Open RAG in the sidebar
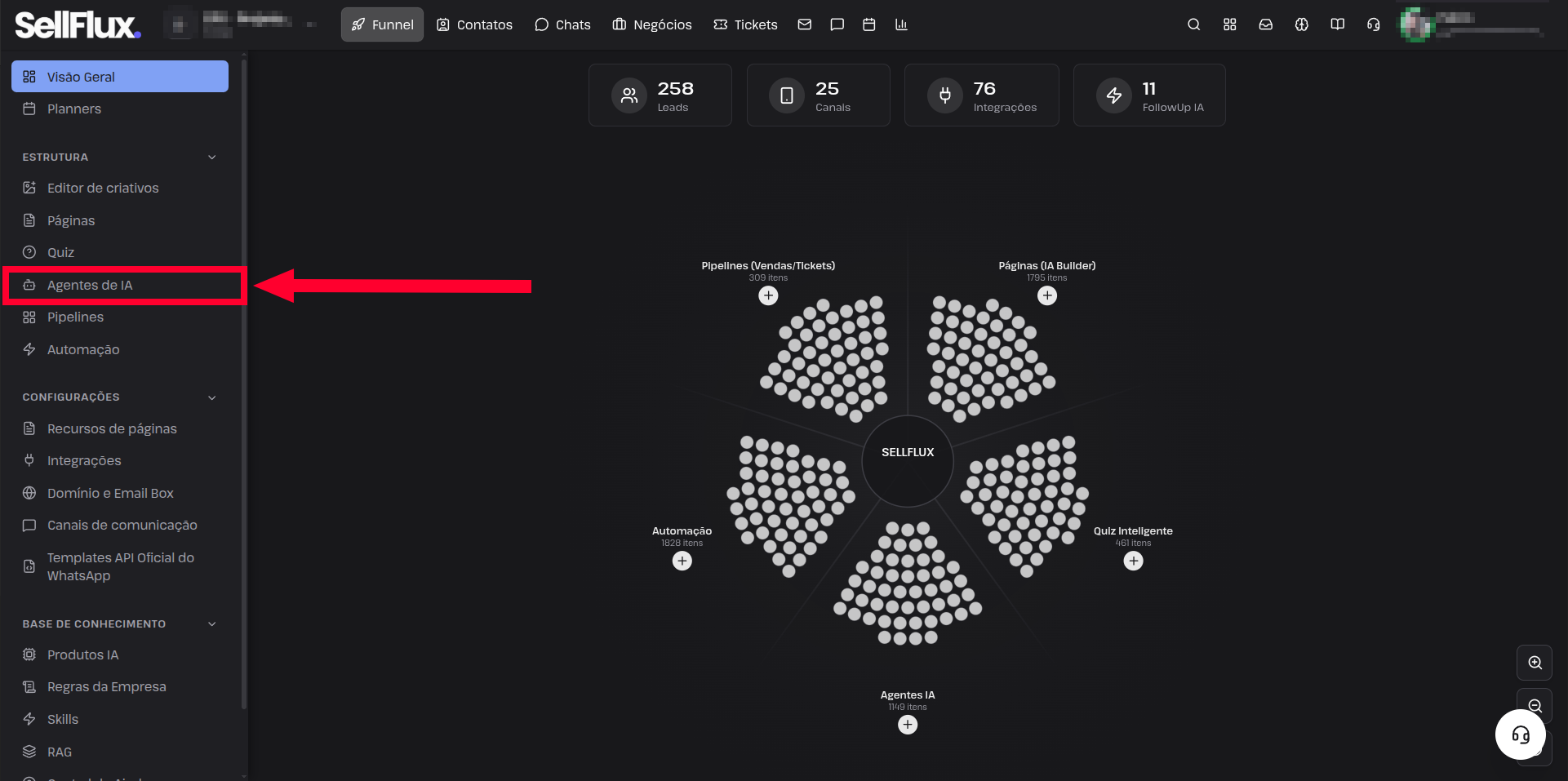Image resolution: width=1568 pixels, height=781 pixels. click(120, 752)
